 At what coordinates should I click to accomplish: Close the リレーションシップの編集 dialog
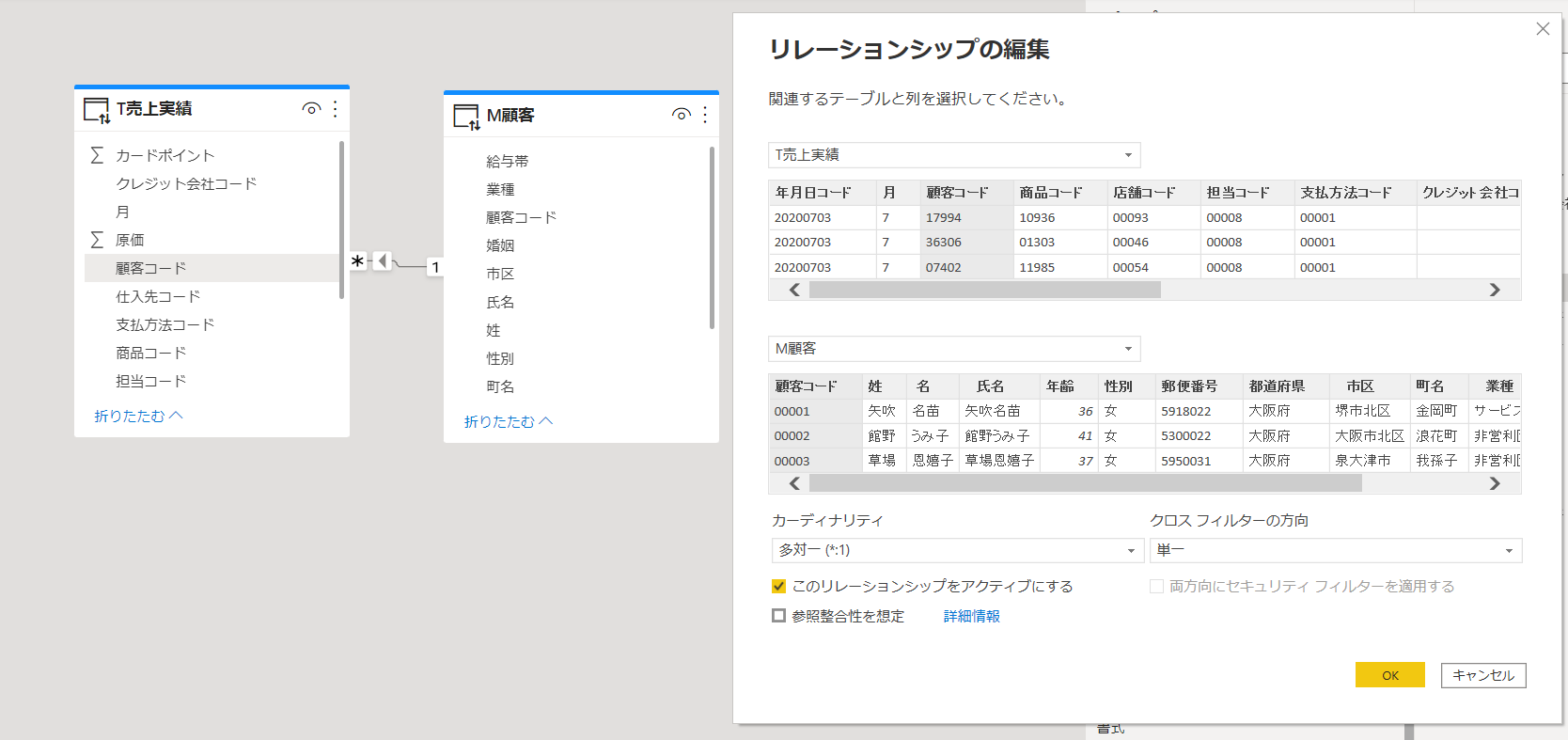click(x=1543, y=29)
